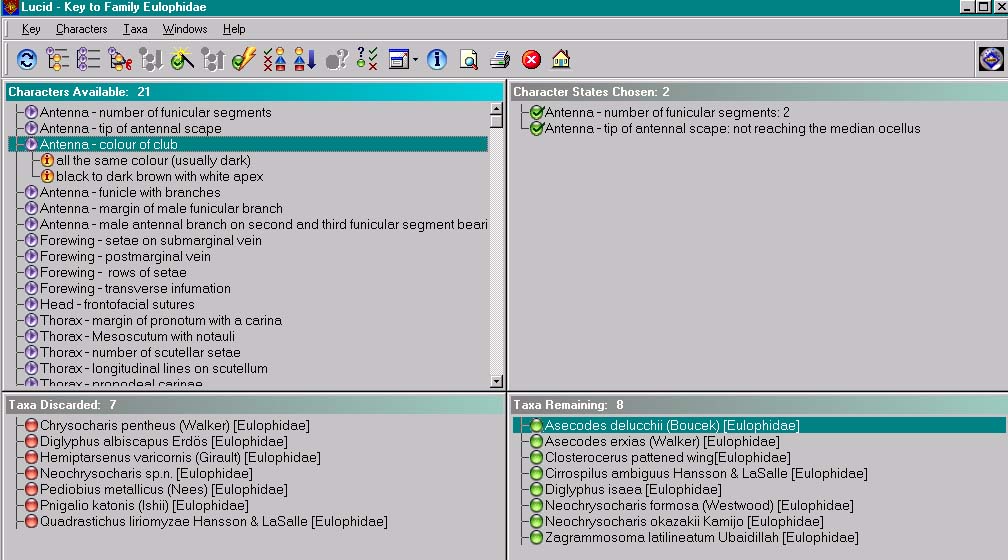Open the Taxa menu
Viewport: 1008px width, 560px height.
coord(135,29)
